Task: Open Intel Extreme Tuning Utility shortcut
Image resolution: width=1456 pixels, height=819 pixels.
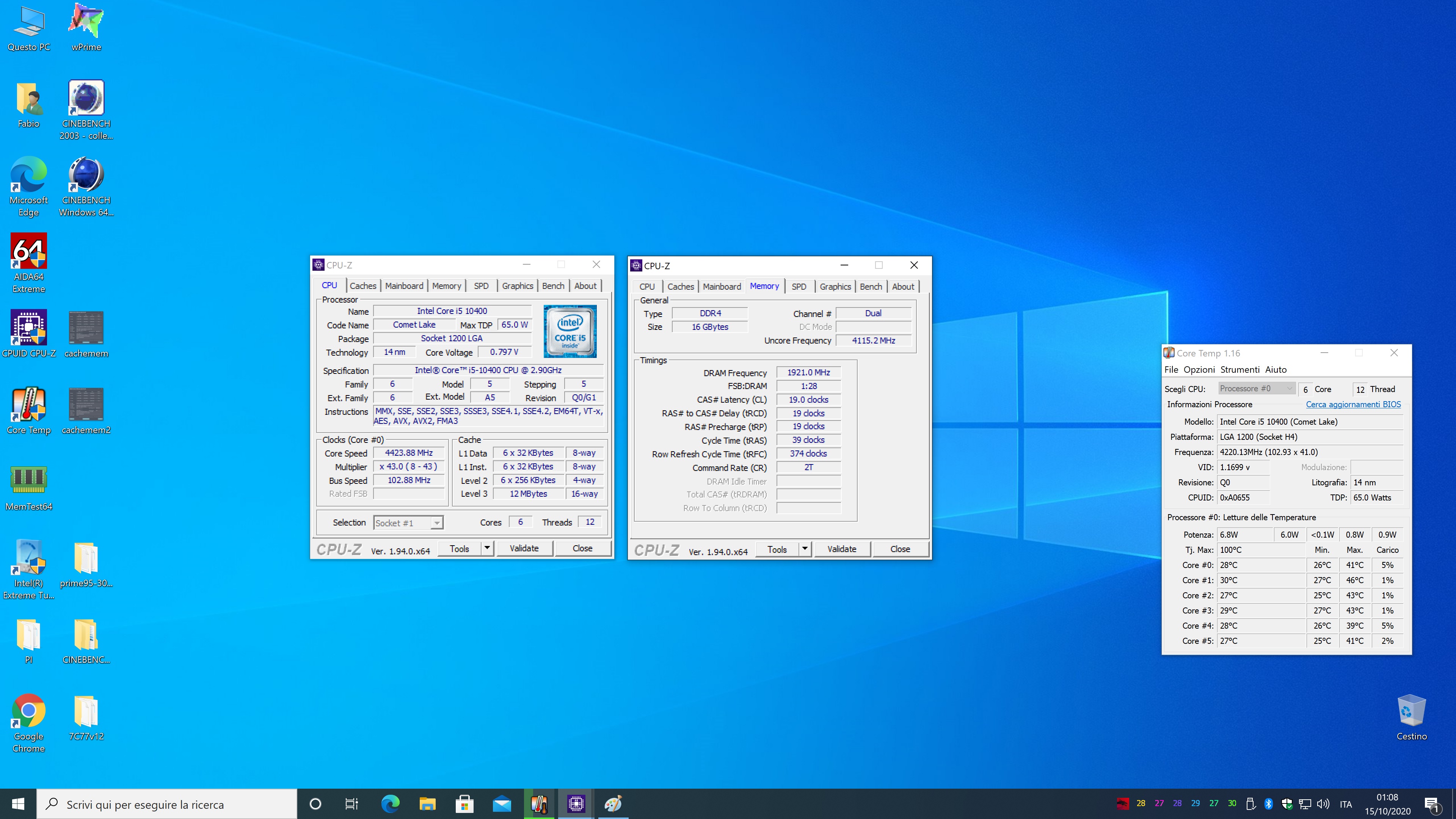Action: (x=29, y=570)
